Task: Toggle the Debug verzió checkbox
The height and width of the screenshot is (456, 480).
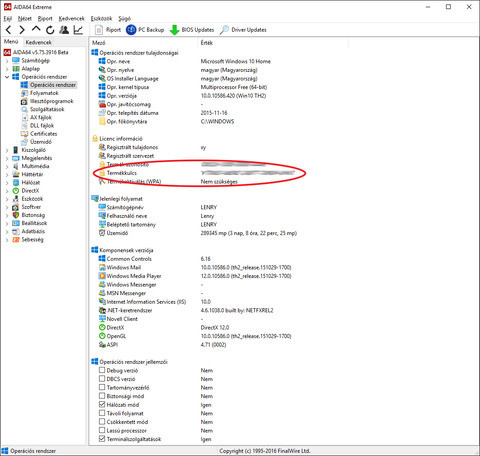Action: (x=102, y=370)
